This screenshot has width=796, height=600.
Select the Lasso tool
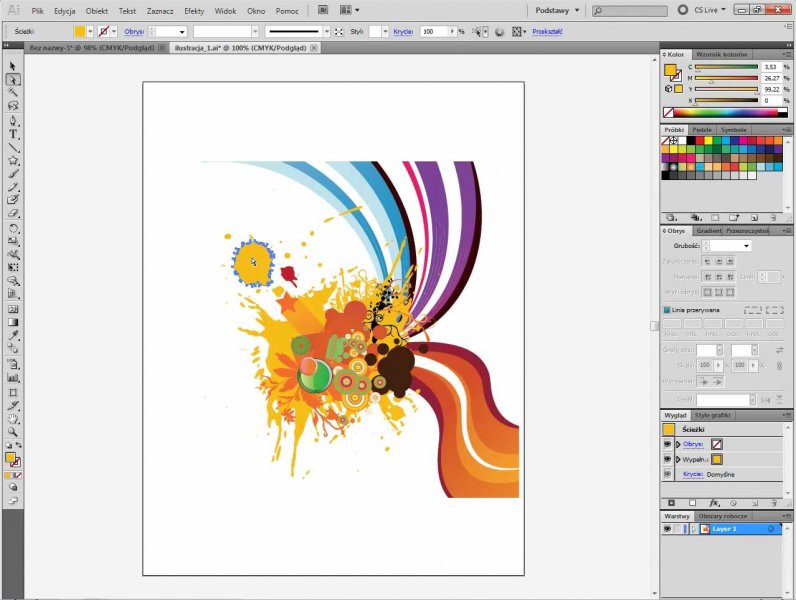pos(13,106)
